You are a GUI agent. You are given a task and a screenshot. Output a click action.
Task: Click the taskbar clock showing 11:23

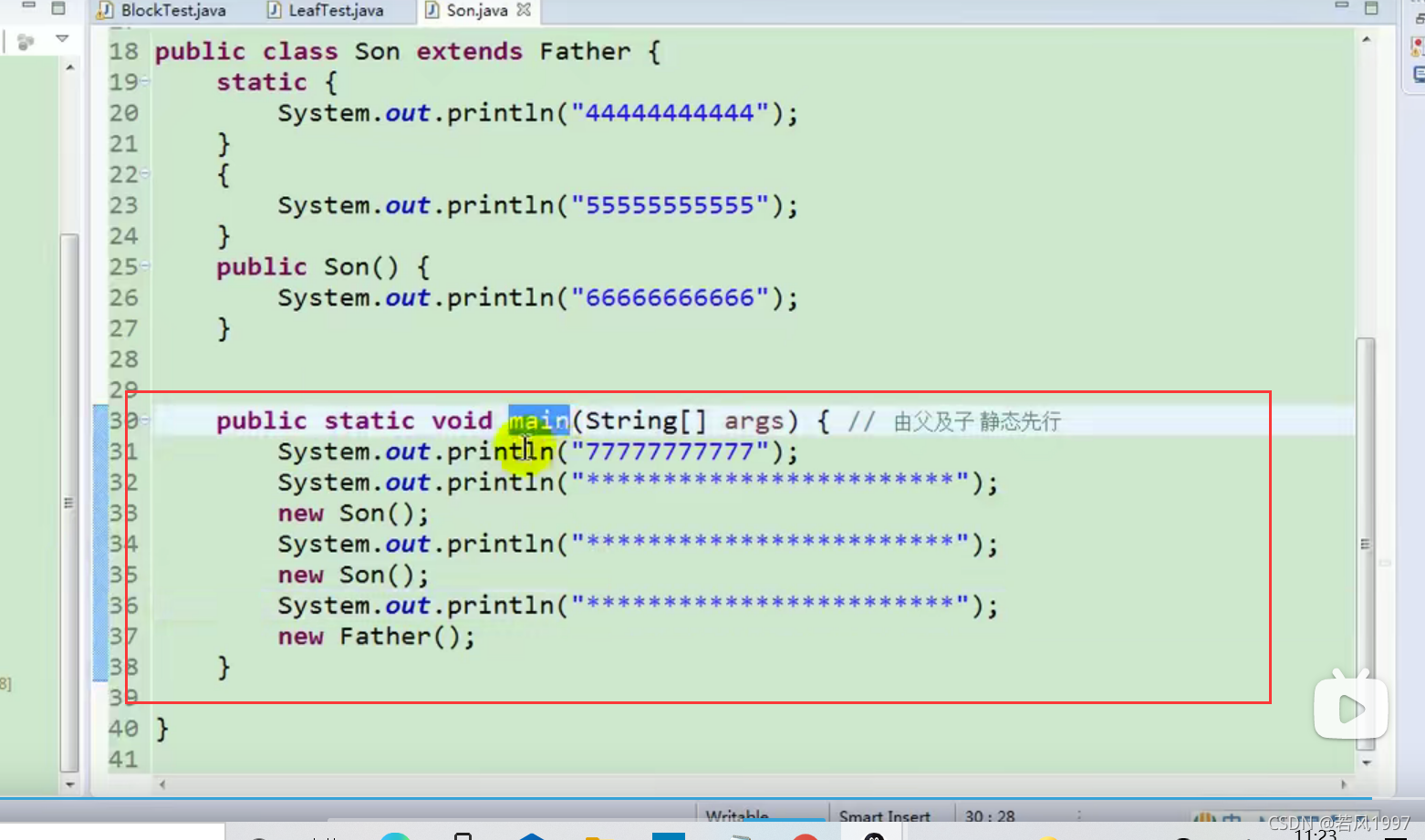pos(1315,834)
